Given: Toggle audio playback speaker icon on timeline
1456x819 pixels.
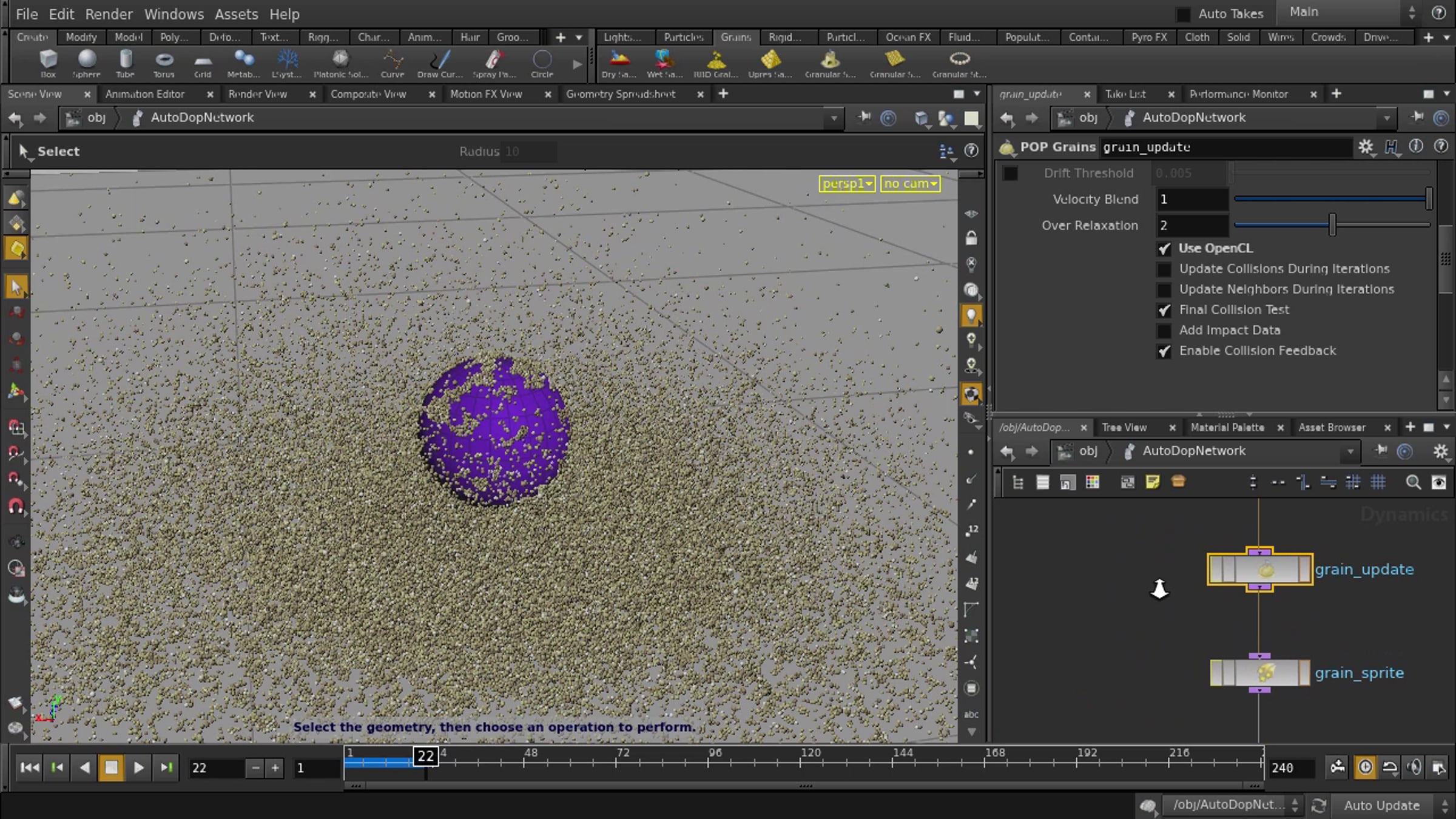Looking at the screenshot, I should tap(1414, 767).
